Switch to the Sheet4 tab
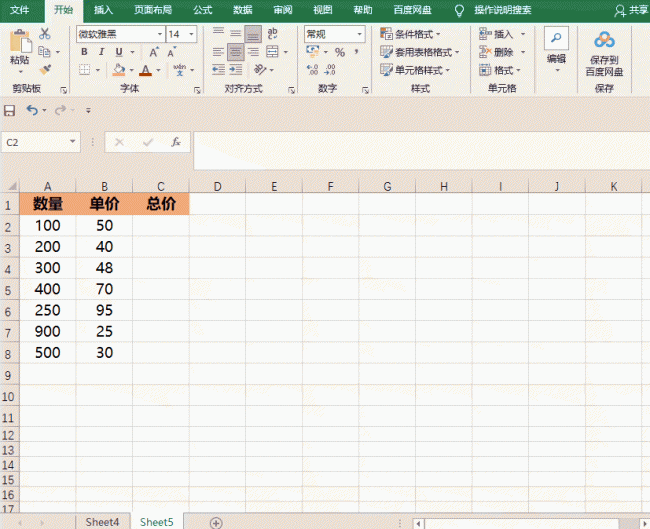This screenshot has width=650, height=529. [102, 522]
